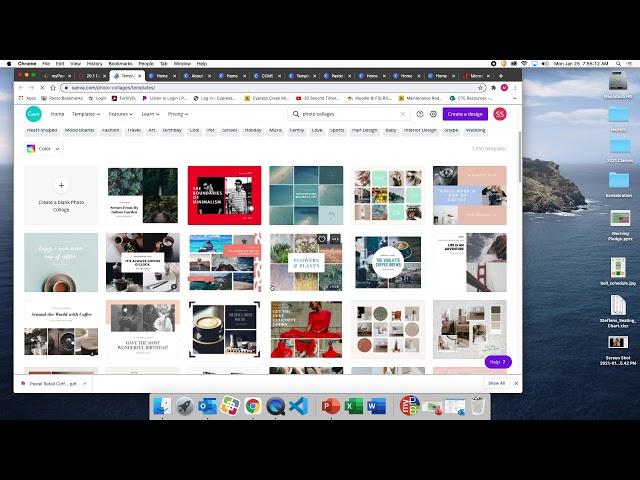Bookmark this page with the star icon
The image size is (640, 480).
[x=480, y=88]
